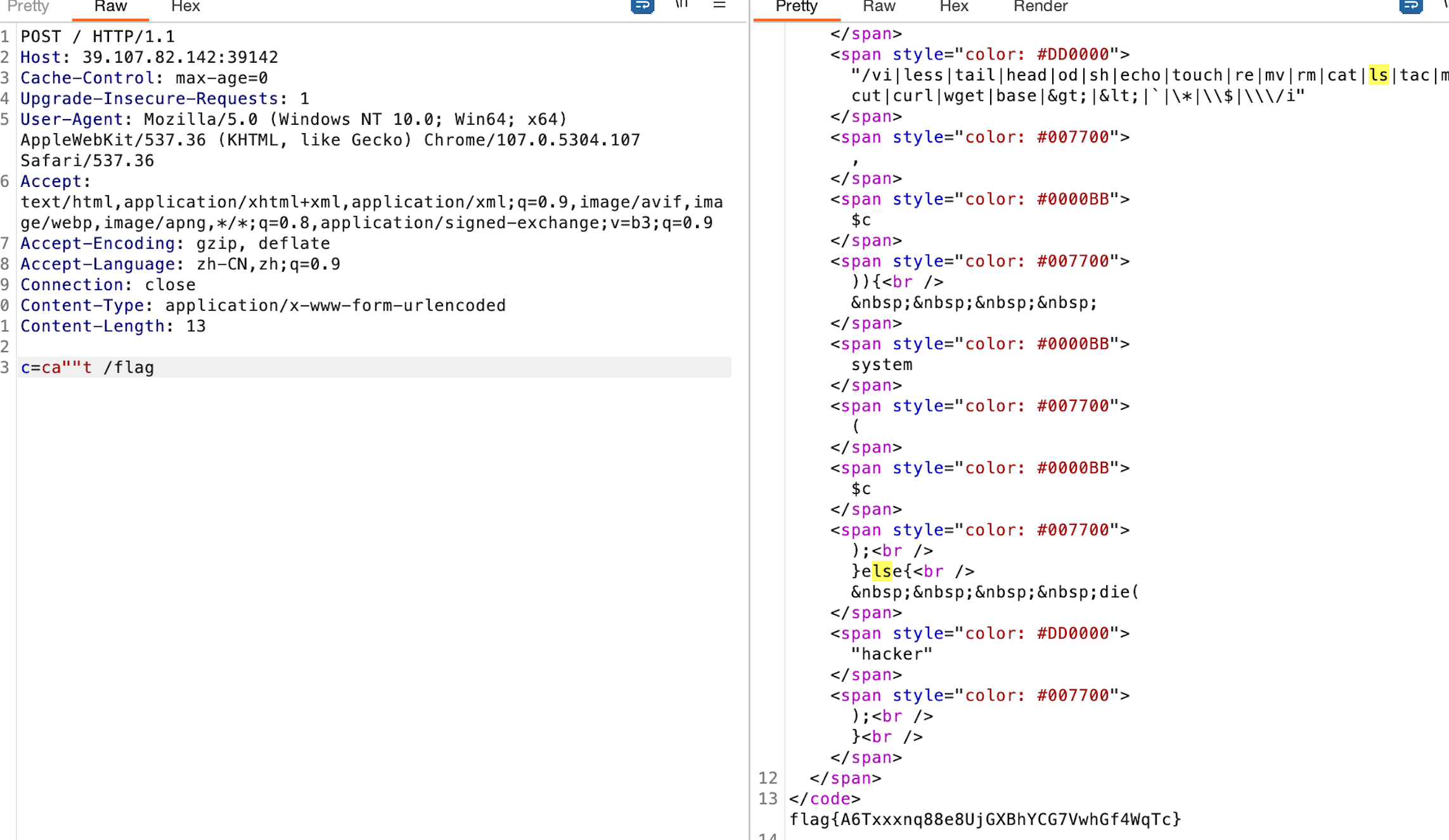1449x840 pixels.
Task: Open the response Render tab
Action: tap(1040, 6)
